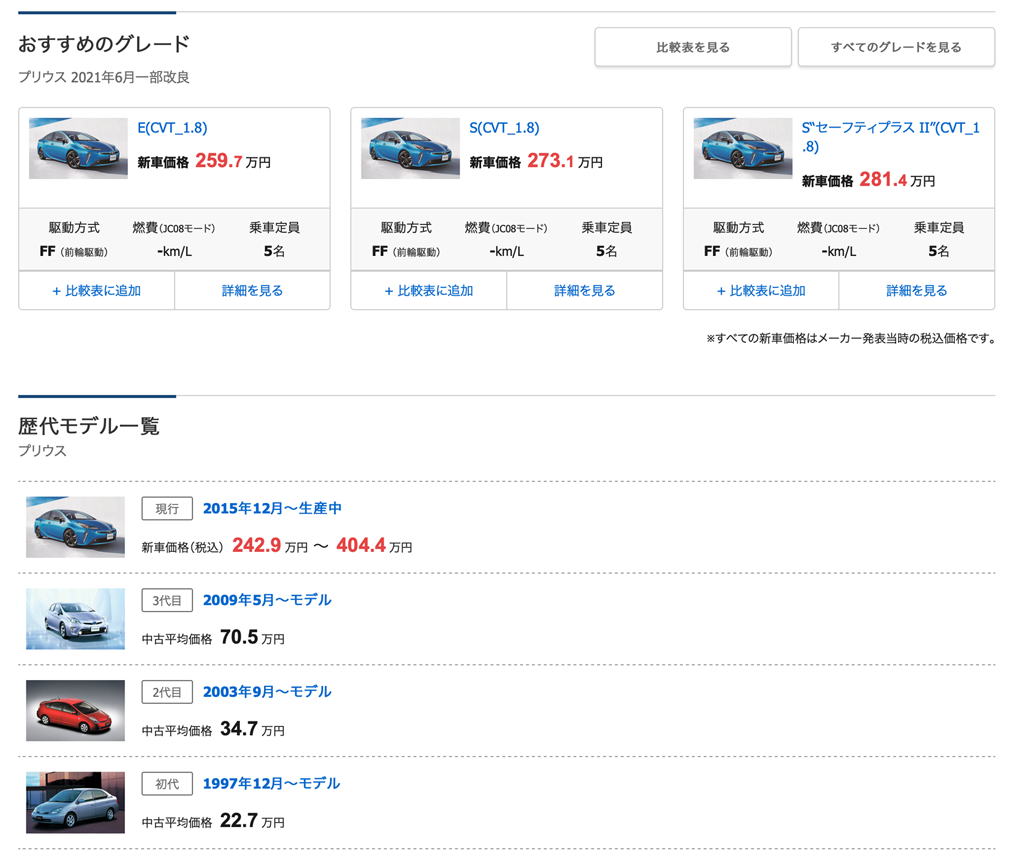Image resolution: width=1016 pixels, height=867 pixels.
Task: View details for S(CVT_1.8)
Action: coord(584,290)
